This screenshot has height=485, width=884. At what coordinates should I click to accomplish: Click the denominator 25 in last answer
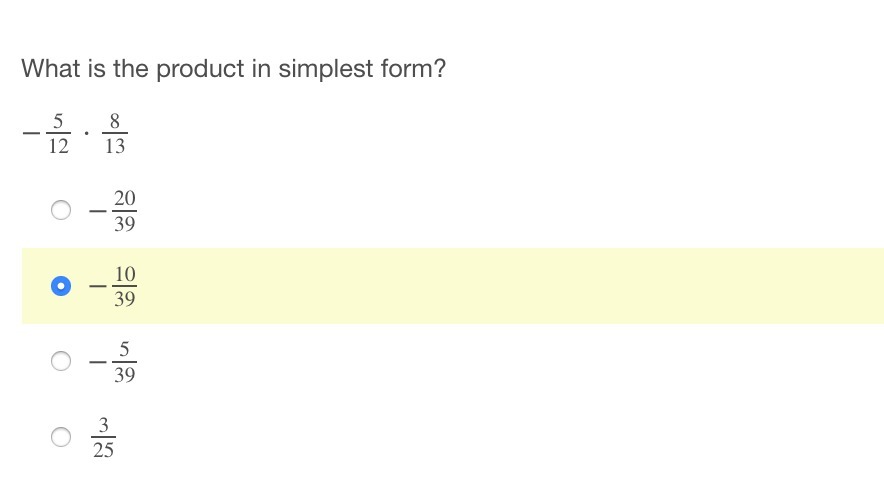point(104,450)
